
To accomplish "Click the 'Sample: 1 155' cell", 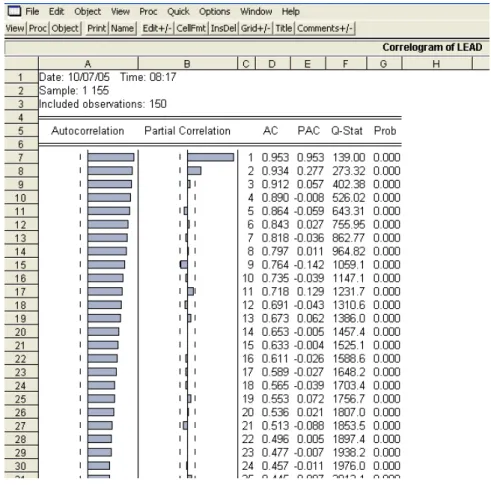I will pos(74,90).
